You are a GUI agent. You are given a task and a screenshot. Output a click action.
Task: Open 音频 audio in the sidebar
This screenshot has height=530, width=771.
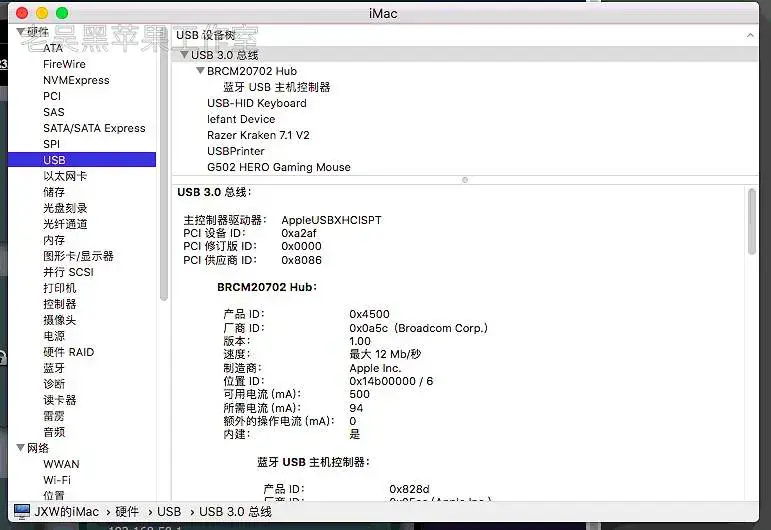tap(54, 432)
